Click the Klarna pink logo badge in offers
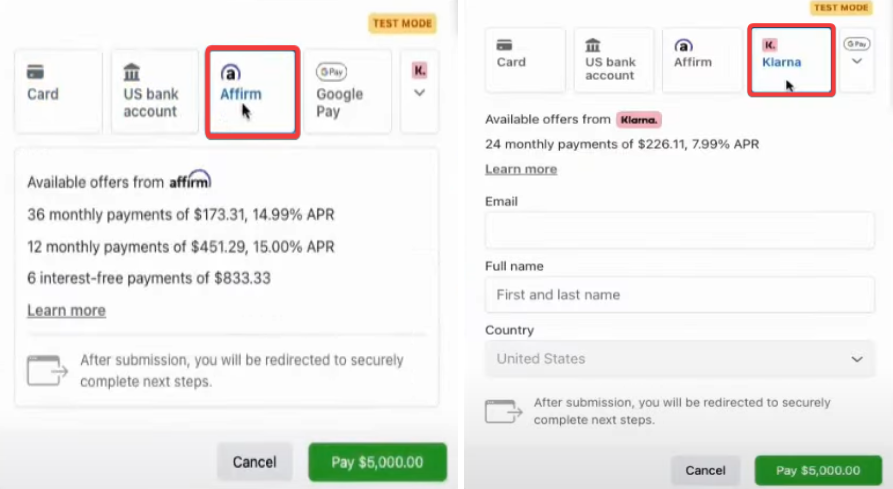Viewport: 893px width, 489px height. 639,120
